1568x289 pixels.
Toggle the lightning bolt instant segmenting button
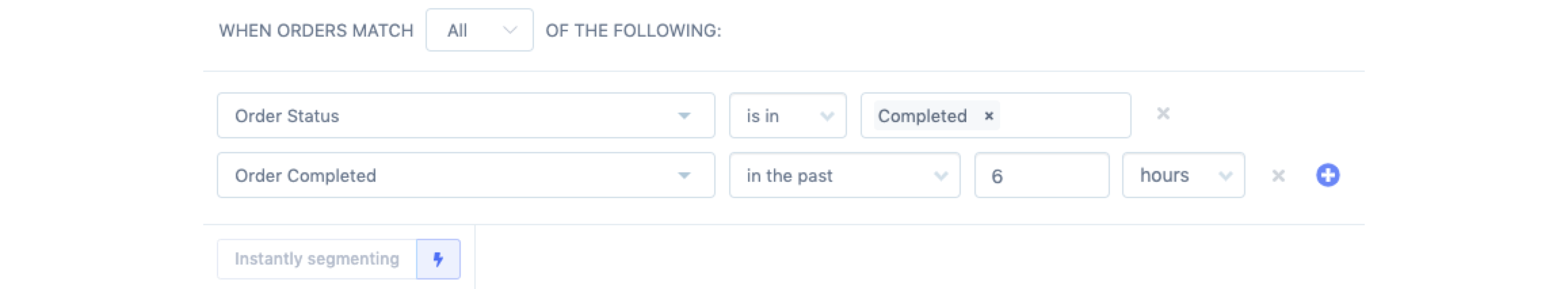[438, 259]
